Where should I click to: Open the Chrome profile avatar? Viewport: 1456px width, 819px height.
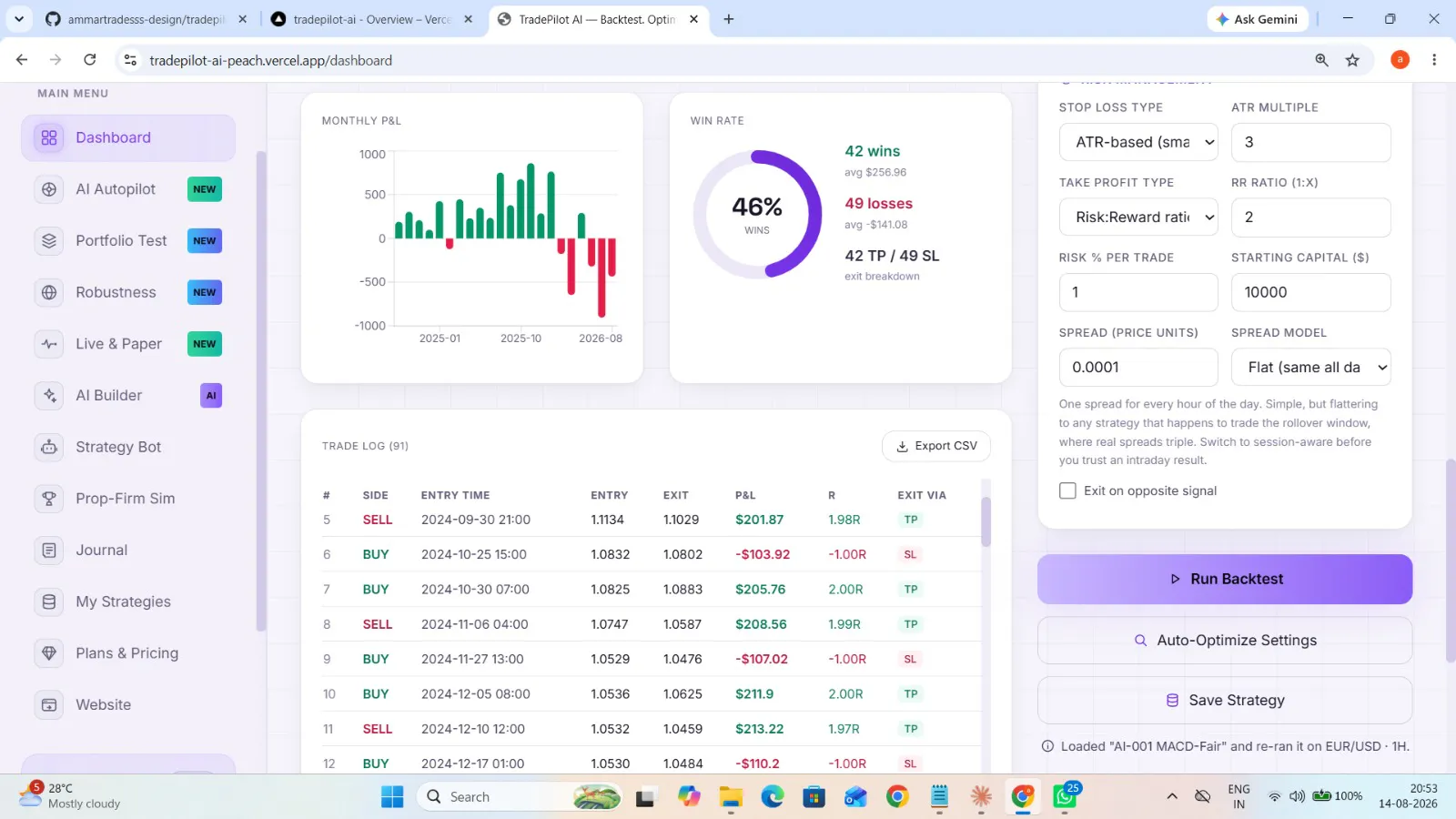[x=1400, y=60]
